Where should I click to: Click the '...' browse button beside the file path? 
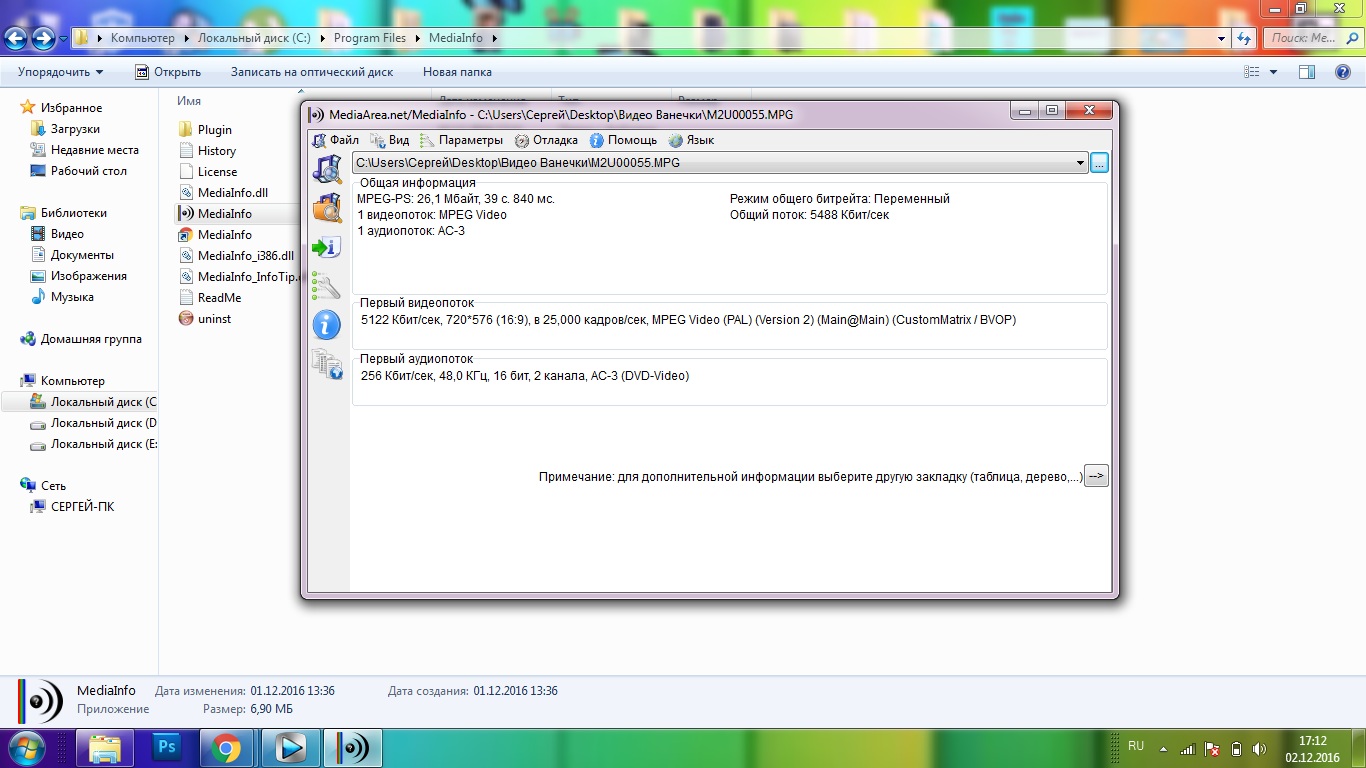1099,162
